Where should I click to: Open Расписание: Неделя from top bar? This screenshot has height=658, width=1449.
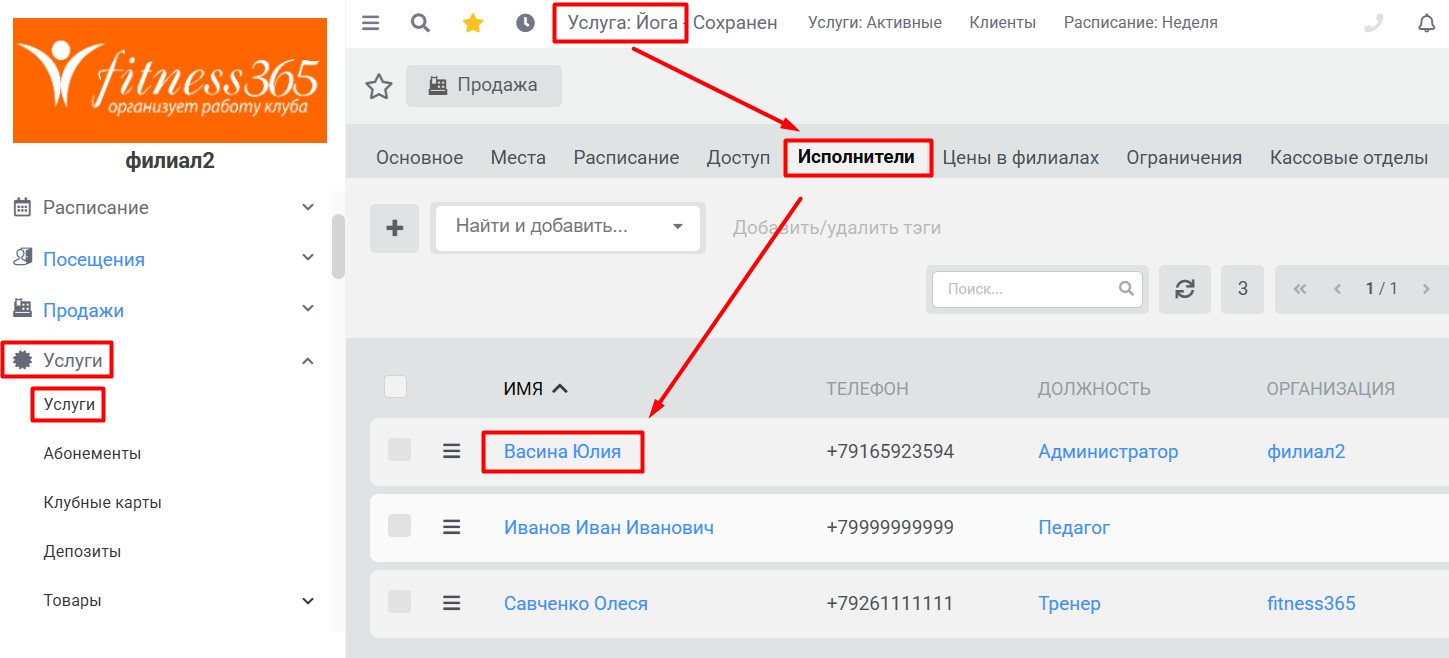[1141, 22]
